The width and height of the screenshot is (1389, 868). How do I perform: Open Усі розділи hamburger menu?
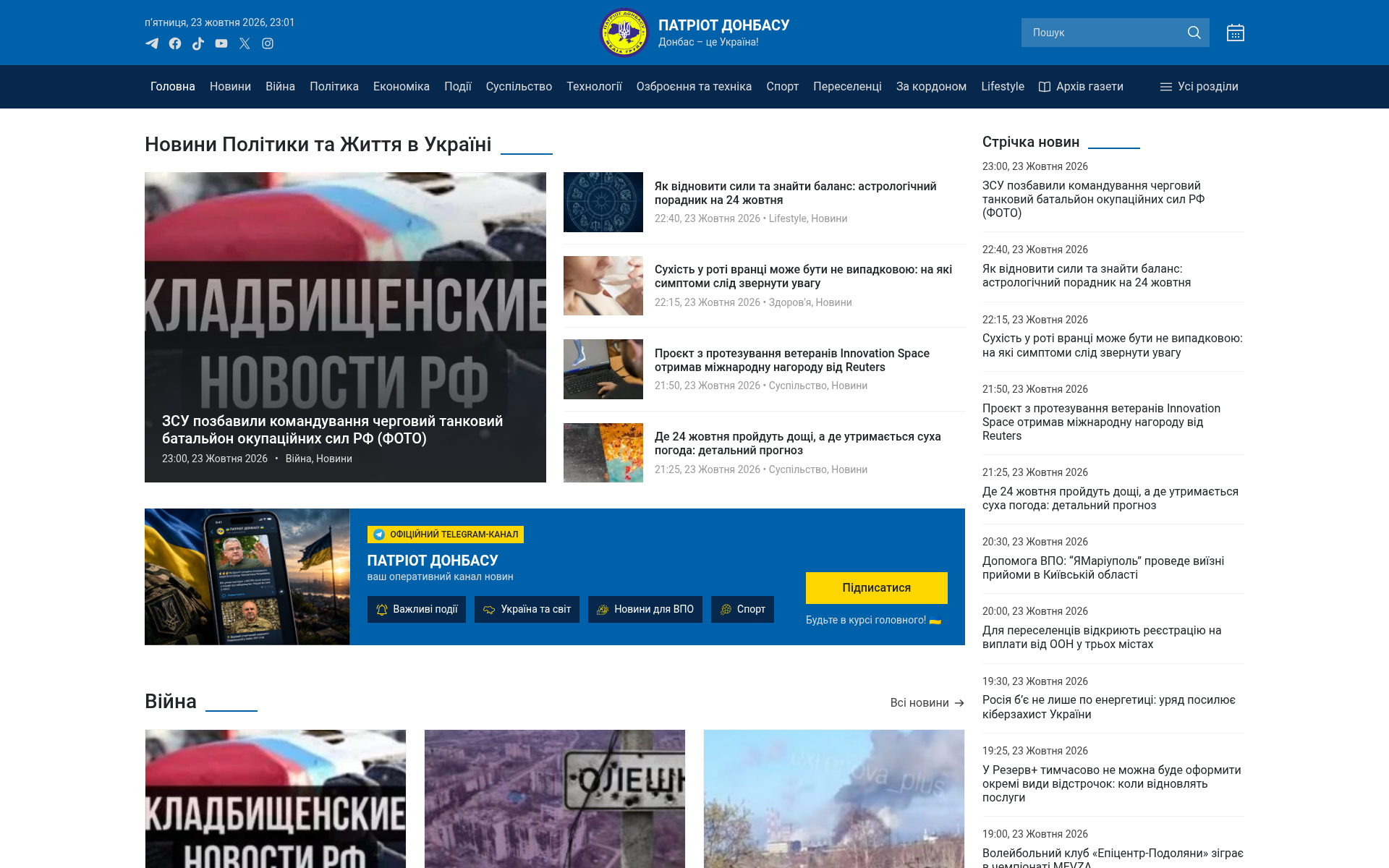click(x=1199, y=86)
